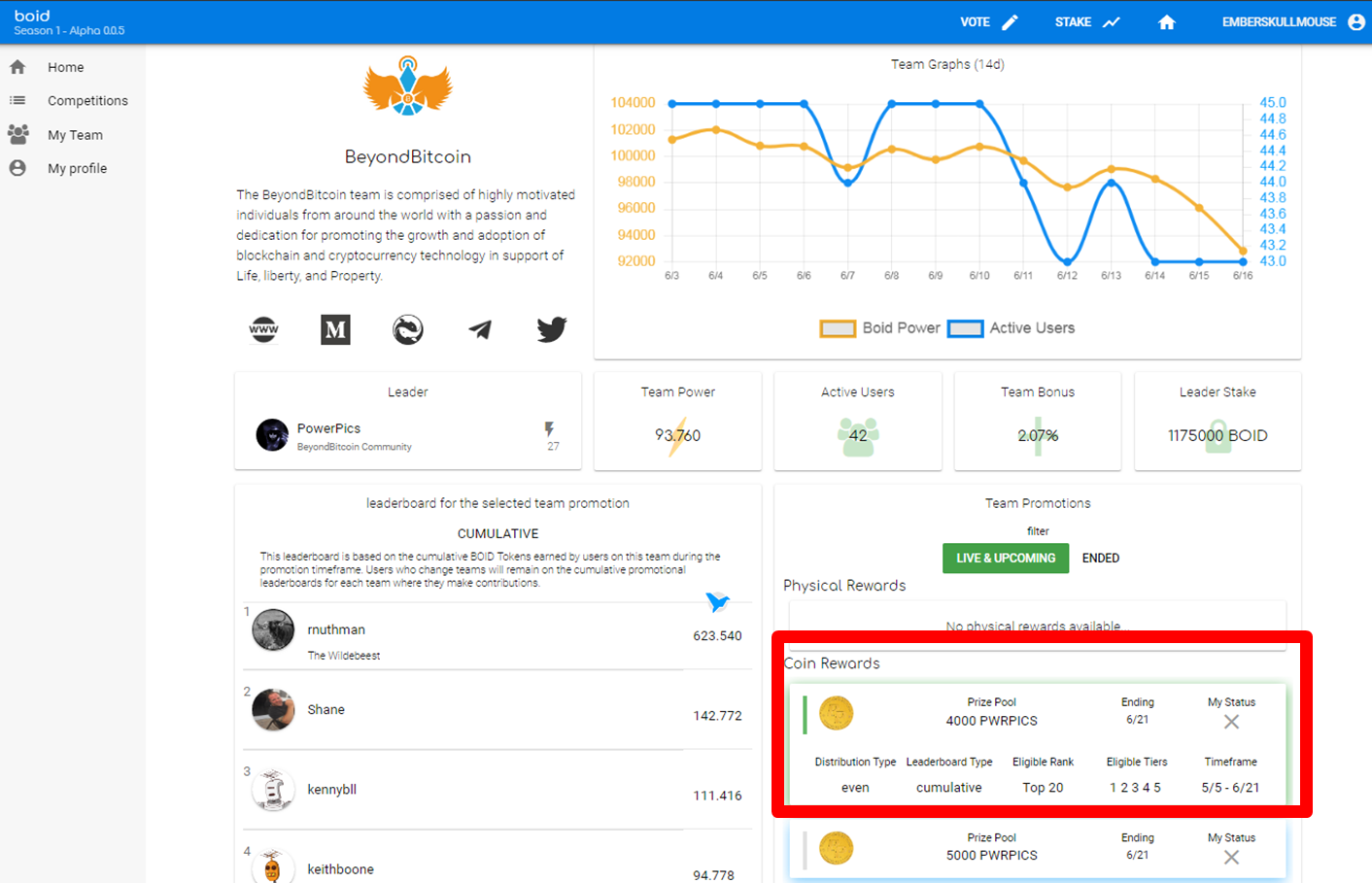Toggle the Boid Power legend series
Viewport: 1372px width, 883px height.
coord(880,328)
